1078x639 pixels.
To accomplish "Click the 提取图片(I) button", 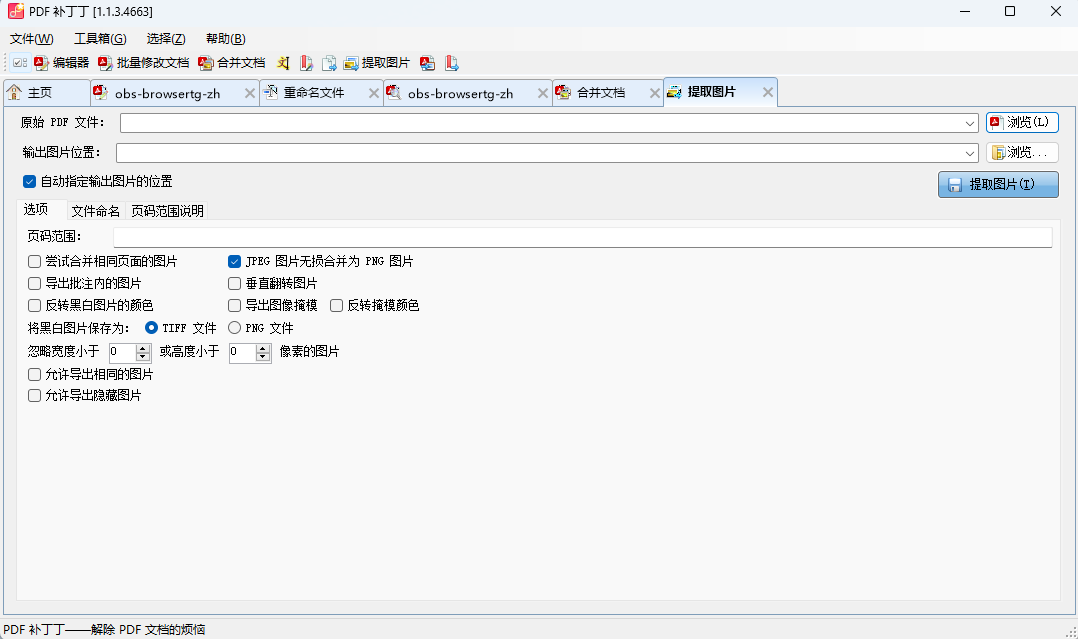I will tap(998, 185).
